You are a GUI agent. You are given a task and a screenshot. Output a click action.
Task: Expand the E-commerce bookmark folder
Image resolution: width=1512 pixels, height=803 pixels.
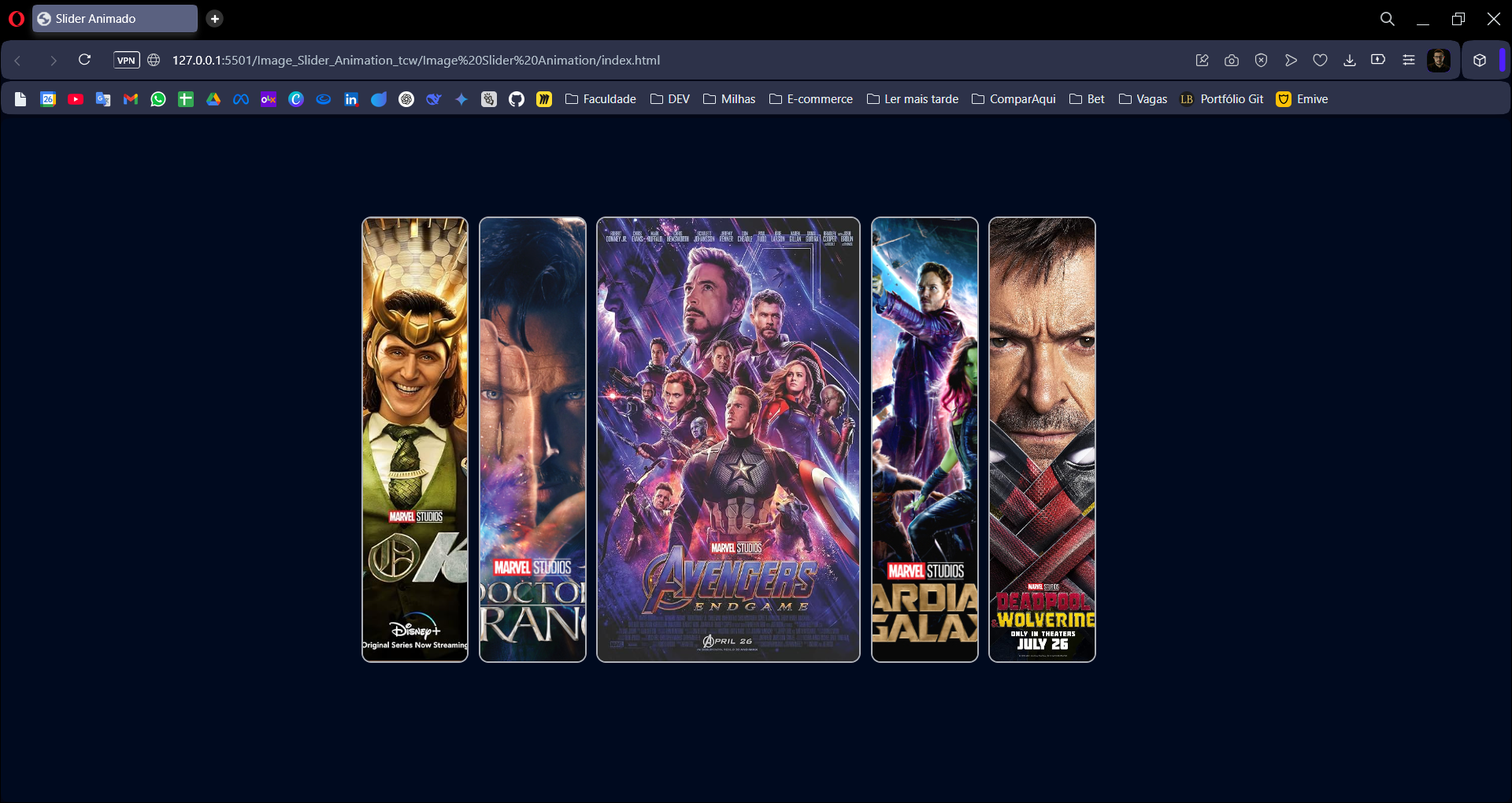[811, 99]
